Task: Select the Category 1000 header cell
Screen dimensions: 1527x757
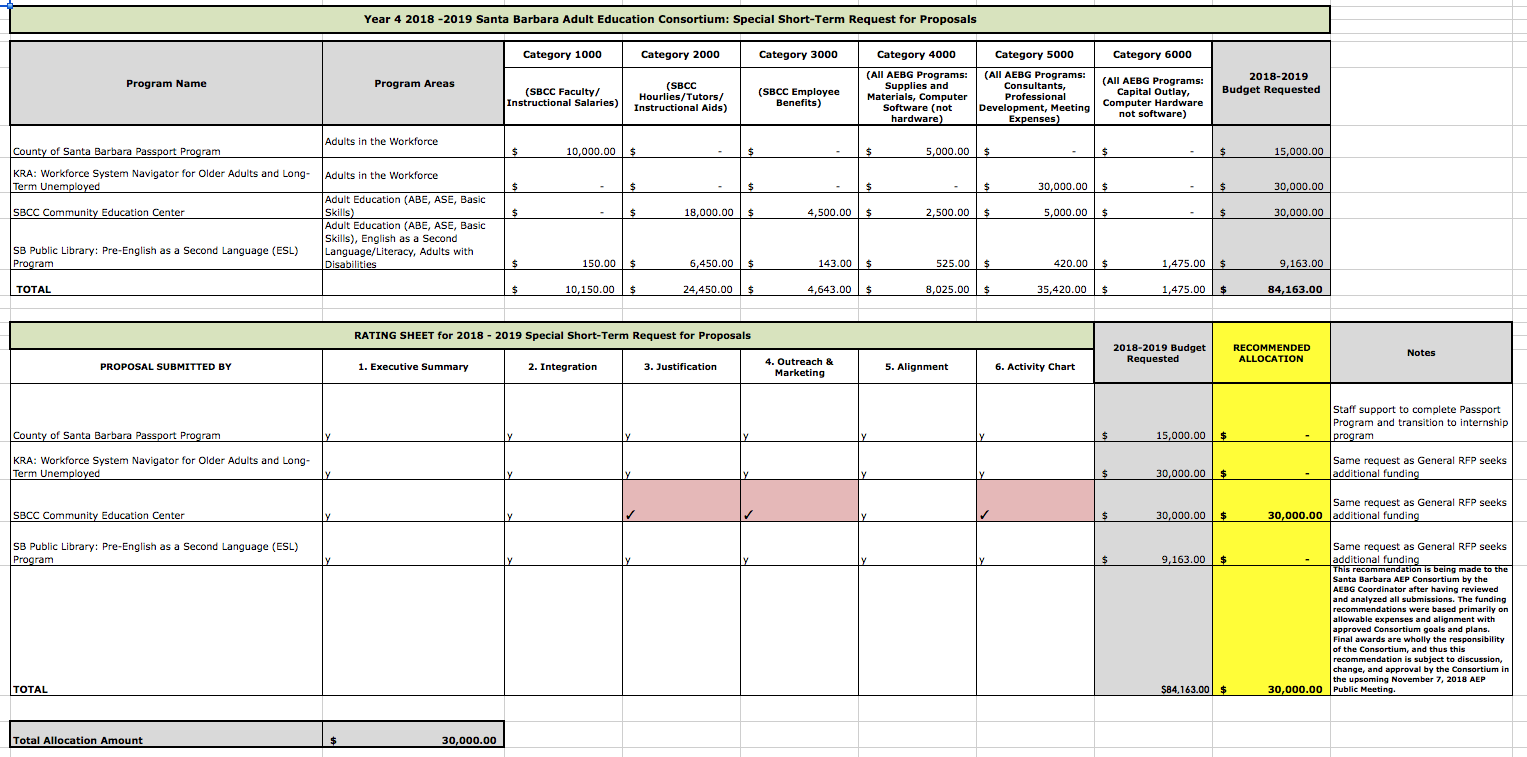Action: [x=562, y=54]
